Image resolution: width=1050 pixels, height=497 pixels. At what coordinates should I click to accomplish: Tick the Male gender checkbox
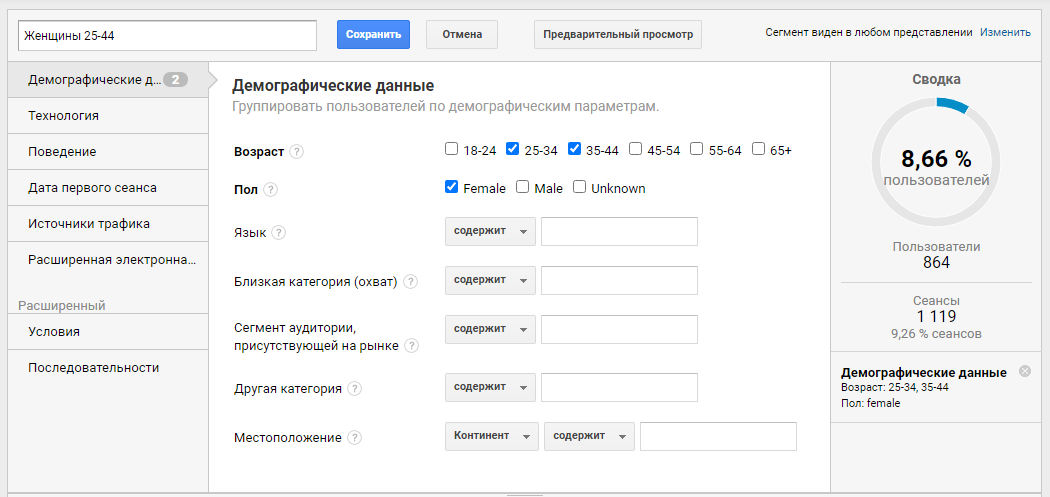pos(522,187)
